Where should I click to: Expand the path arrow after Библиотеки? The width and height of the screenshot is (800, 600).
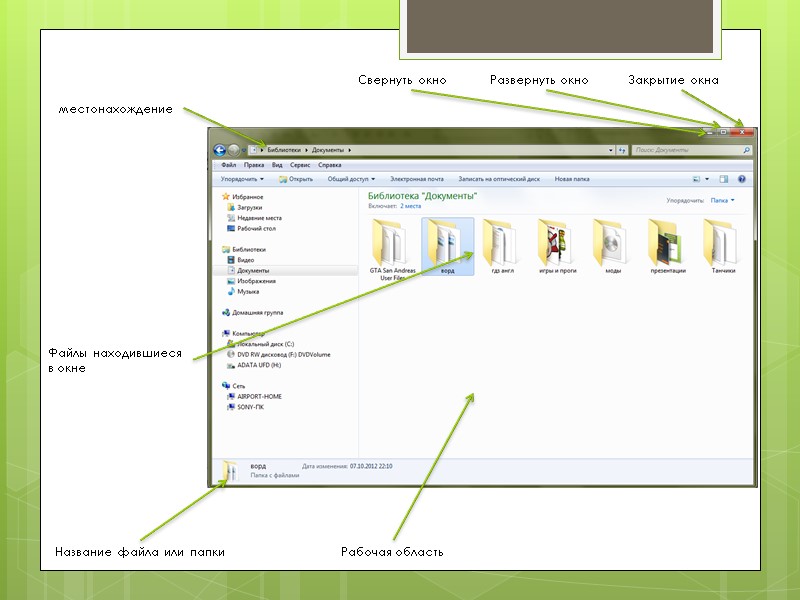point(307,150)
